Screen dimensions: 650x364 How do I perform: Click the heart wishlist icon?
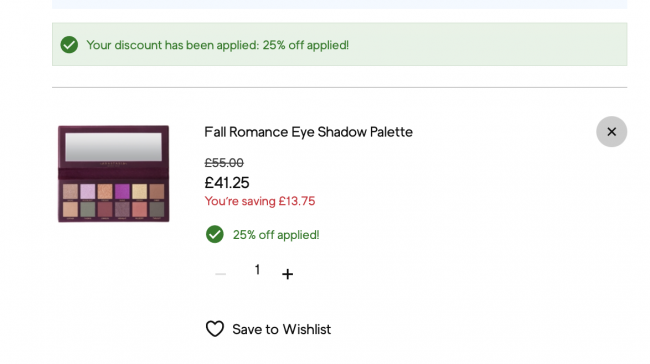(215, 329)
